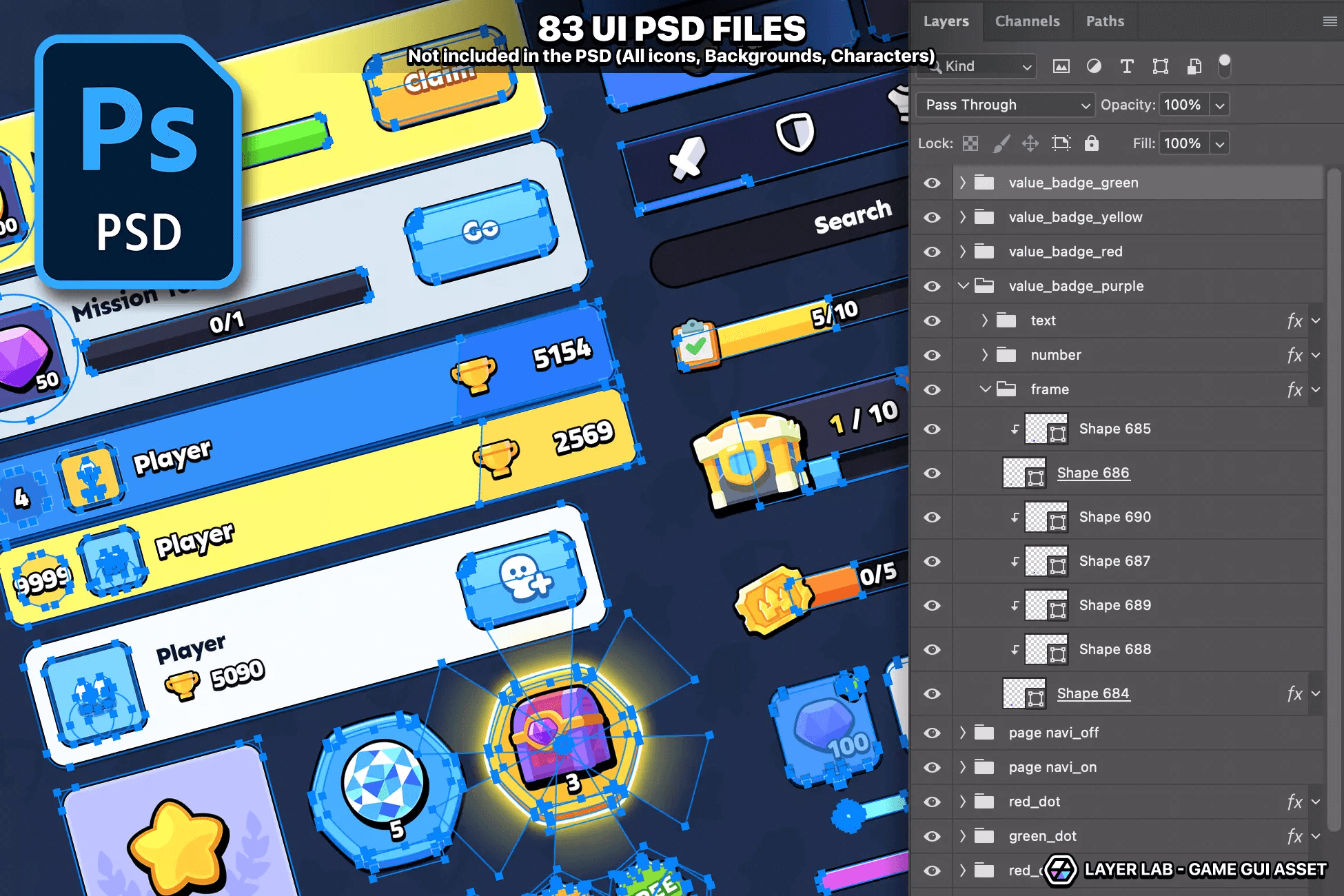
Task: Switch to the Channels tab
Action: click(x=1027, y=21)
